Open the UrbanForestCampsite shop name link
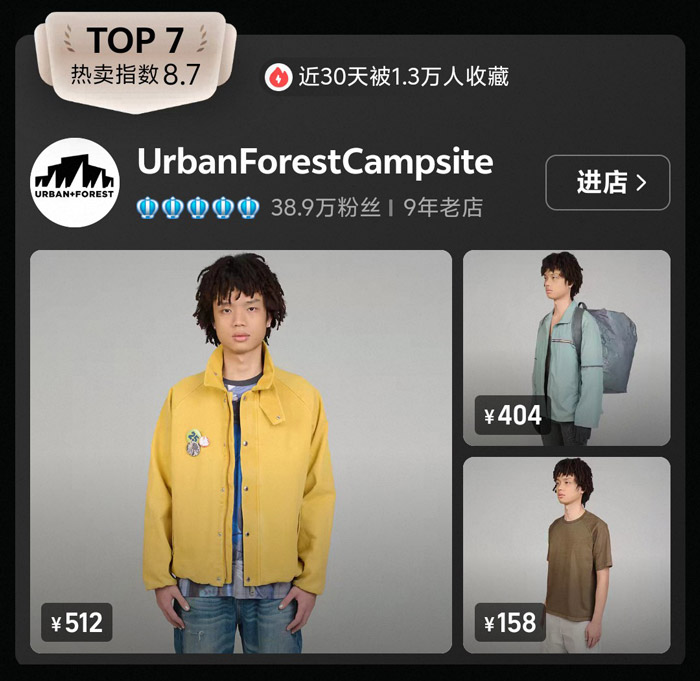The height and width of the screenshot is (681, 700). coord(315,162)
